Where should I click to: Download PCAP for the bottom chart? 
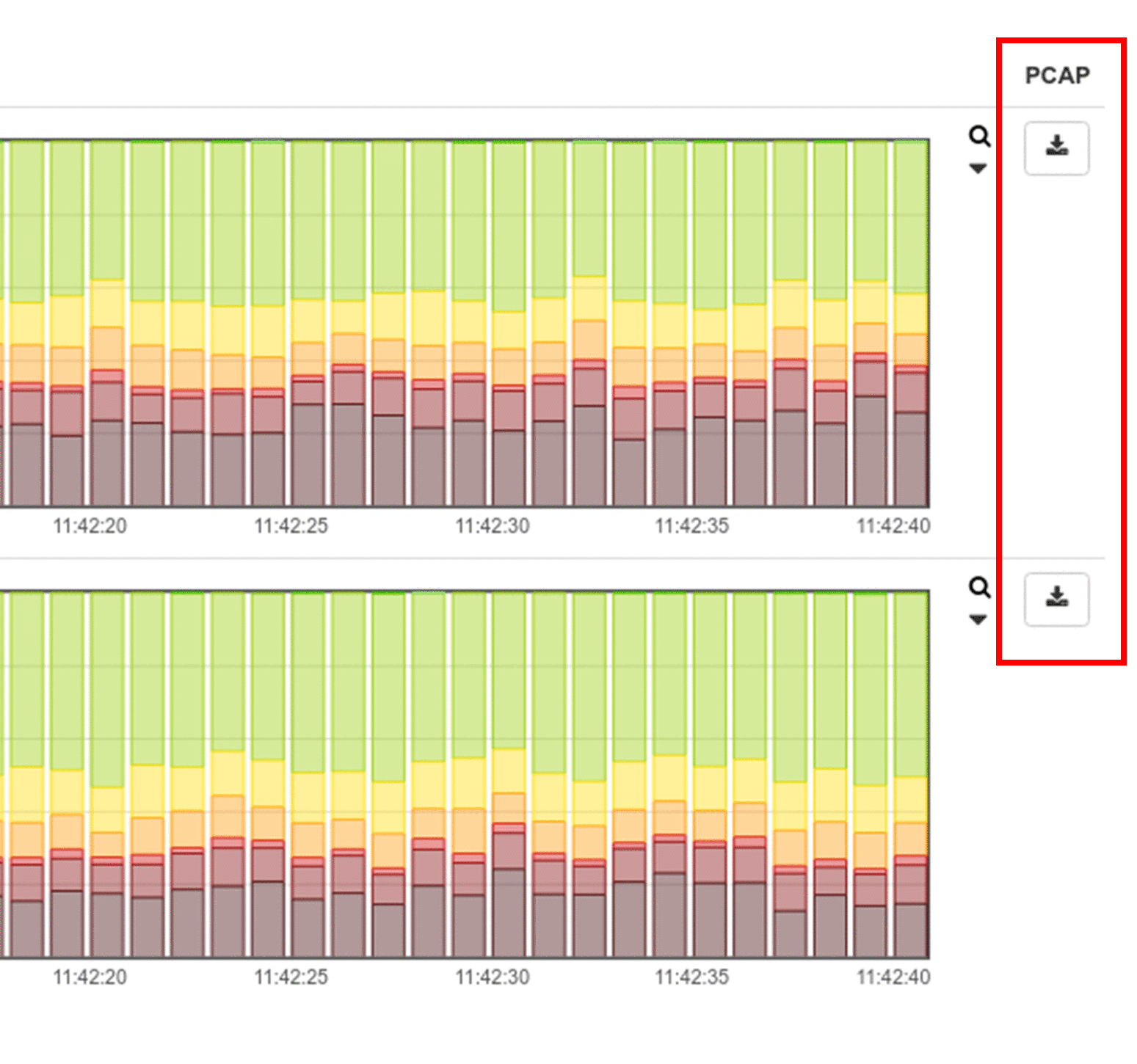click(x=1056, y=599)
